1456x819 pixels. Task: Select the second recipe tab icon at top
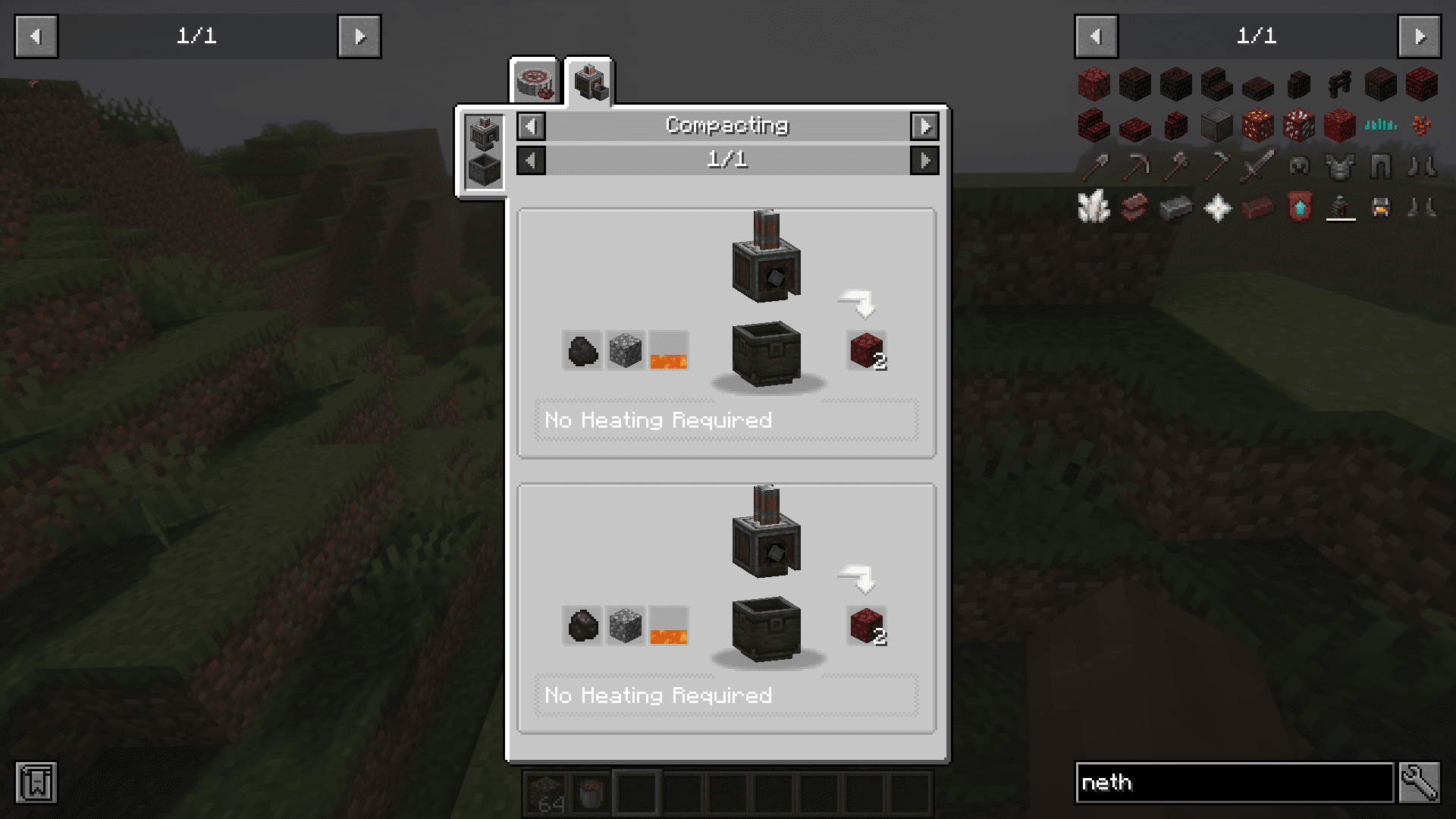click(x=590, y=80)
